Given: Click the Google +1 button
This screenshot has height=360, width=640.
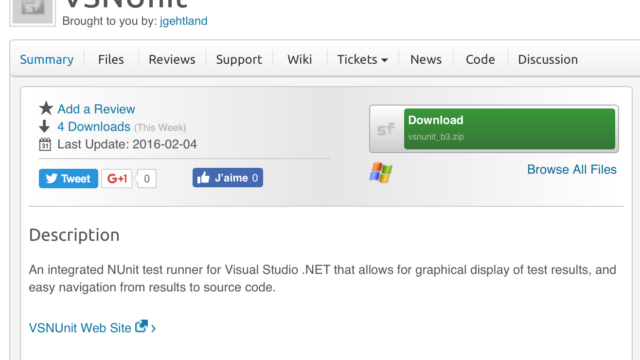Looking at the screenshot, I should (116, 178).
